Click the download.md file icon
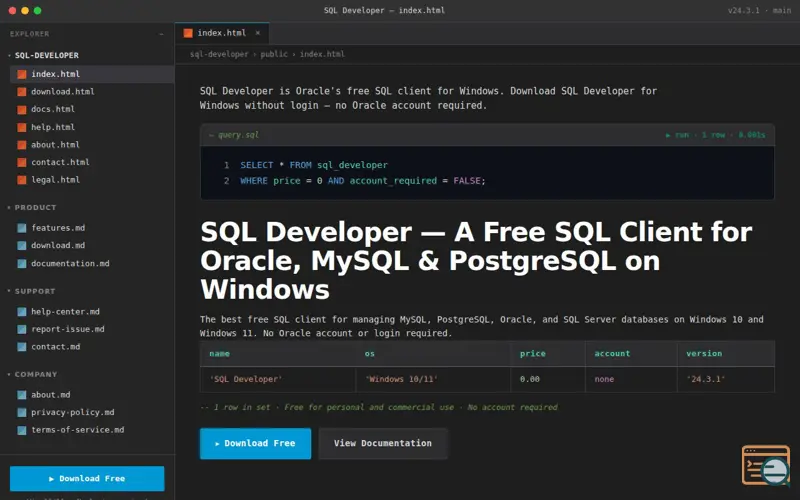Viewport: 800px width, 500px height. point(22,245)
